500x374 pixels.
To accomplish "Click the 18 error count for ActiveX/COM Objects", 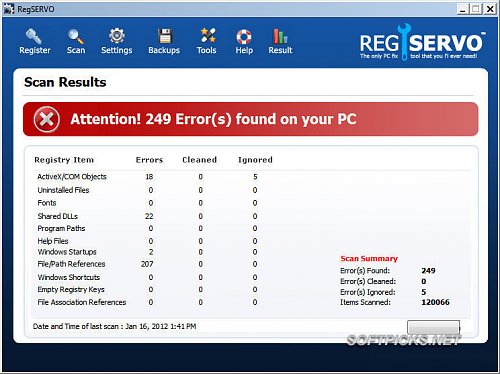I will click(149, 177).
